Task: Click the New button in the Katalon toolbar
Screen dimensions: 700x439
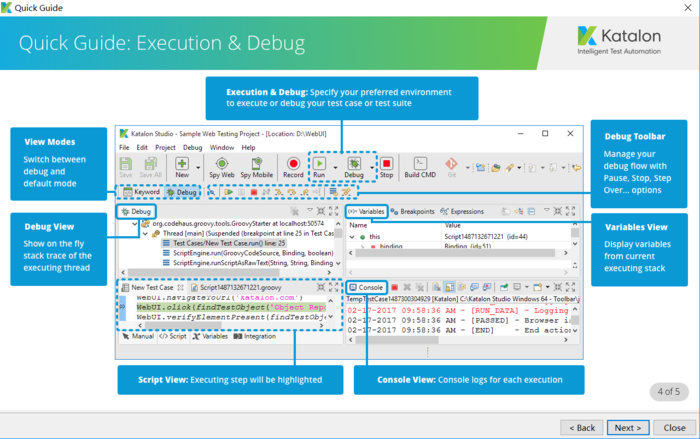Action: click(182, 167)
